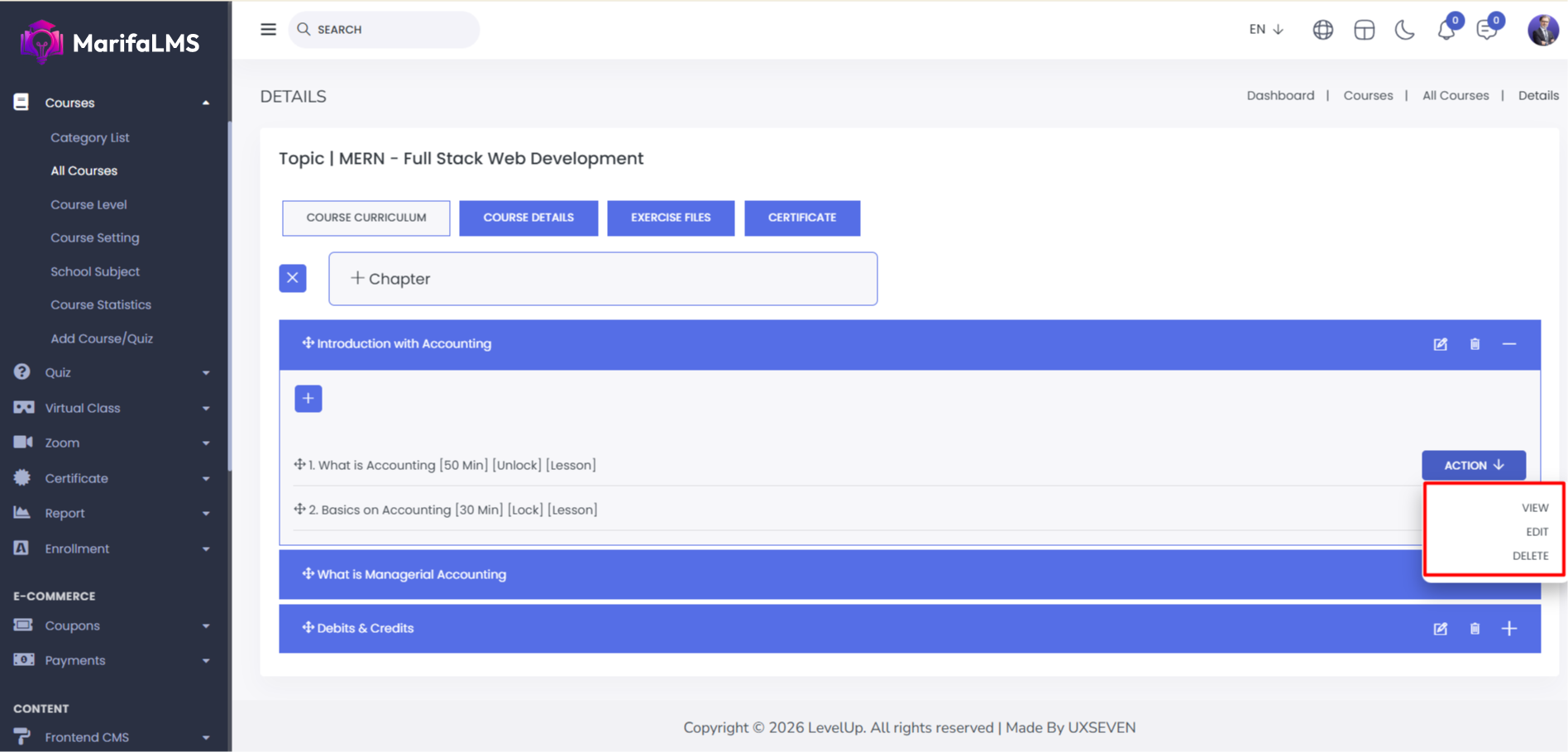Viewport: 1568px width, 752px height.
Task: Open the EN language dropdown
Action: click(1265, 30)
